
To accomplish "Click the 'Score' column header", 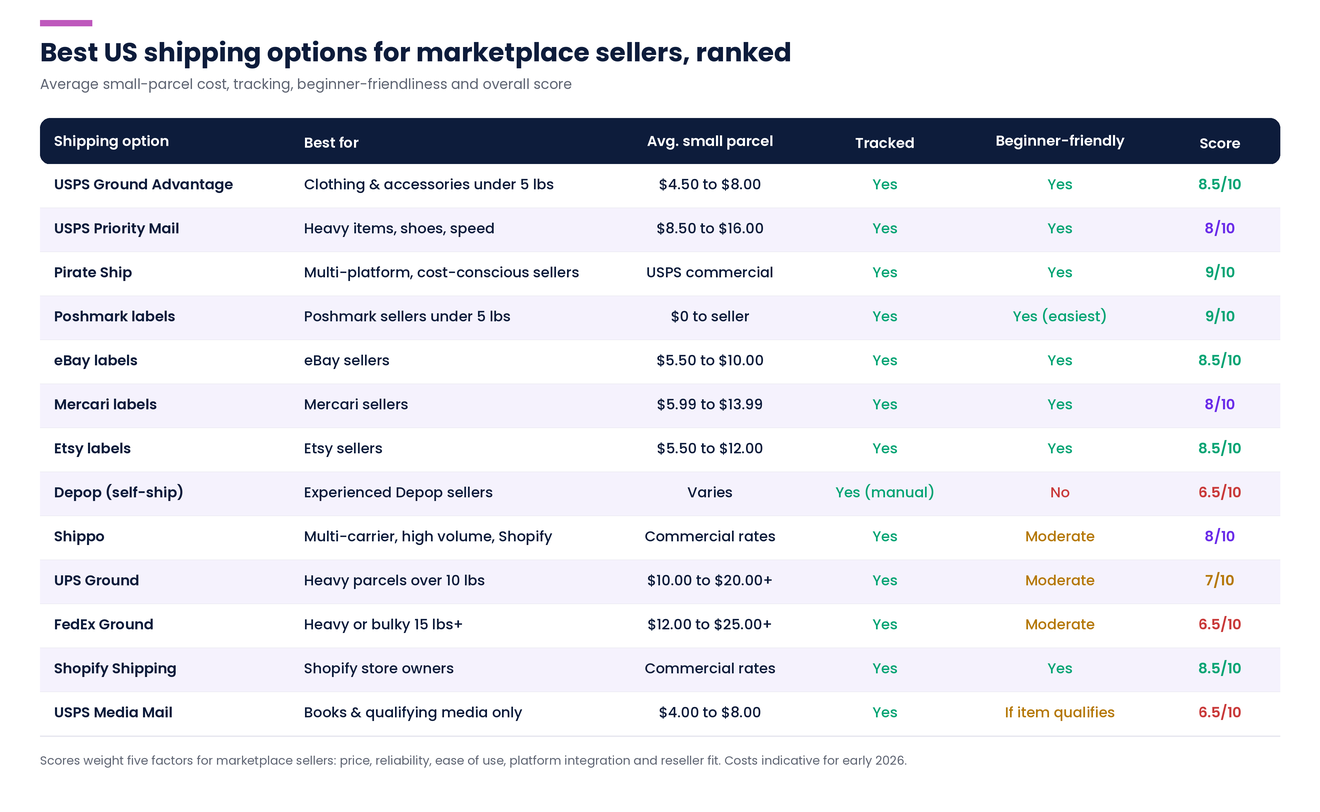I will click(1220, 142).
